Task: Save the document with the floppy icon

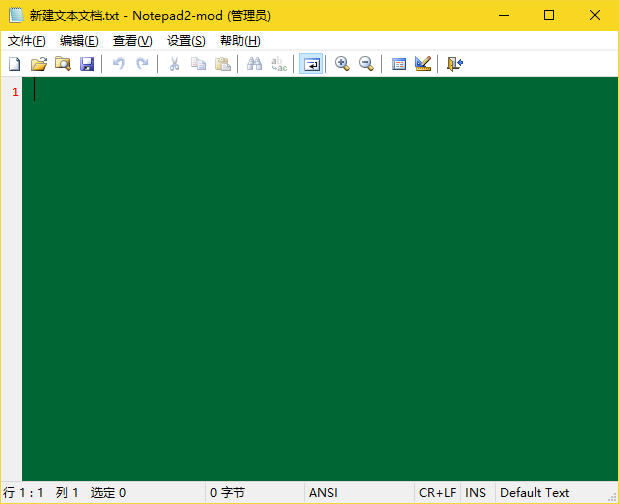Action: pyautogui.click(x=87, y=64)
